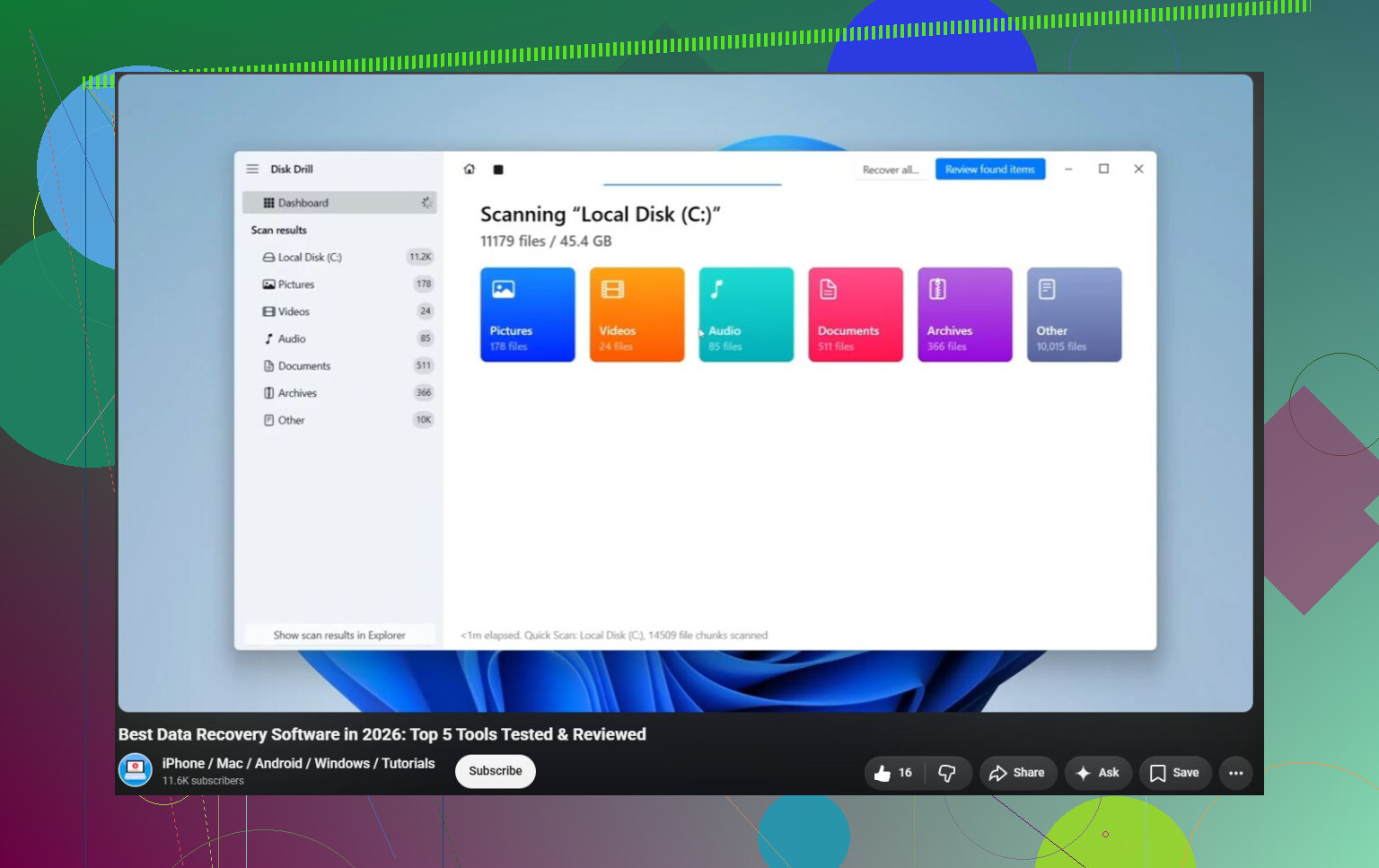The image size is (1379, 868).
Task: Click Show scan results in Explorer
Action: (x=339, y=635)
